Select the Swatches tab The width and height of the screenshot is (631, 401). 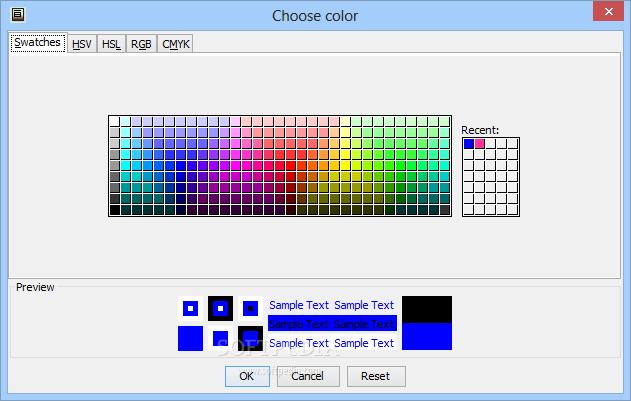click(x=38, y=42)
